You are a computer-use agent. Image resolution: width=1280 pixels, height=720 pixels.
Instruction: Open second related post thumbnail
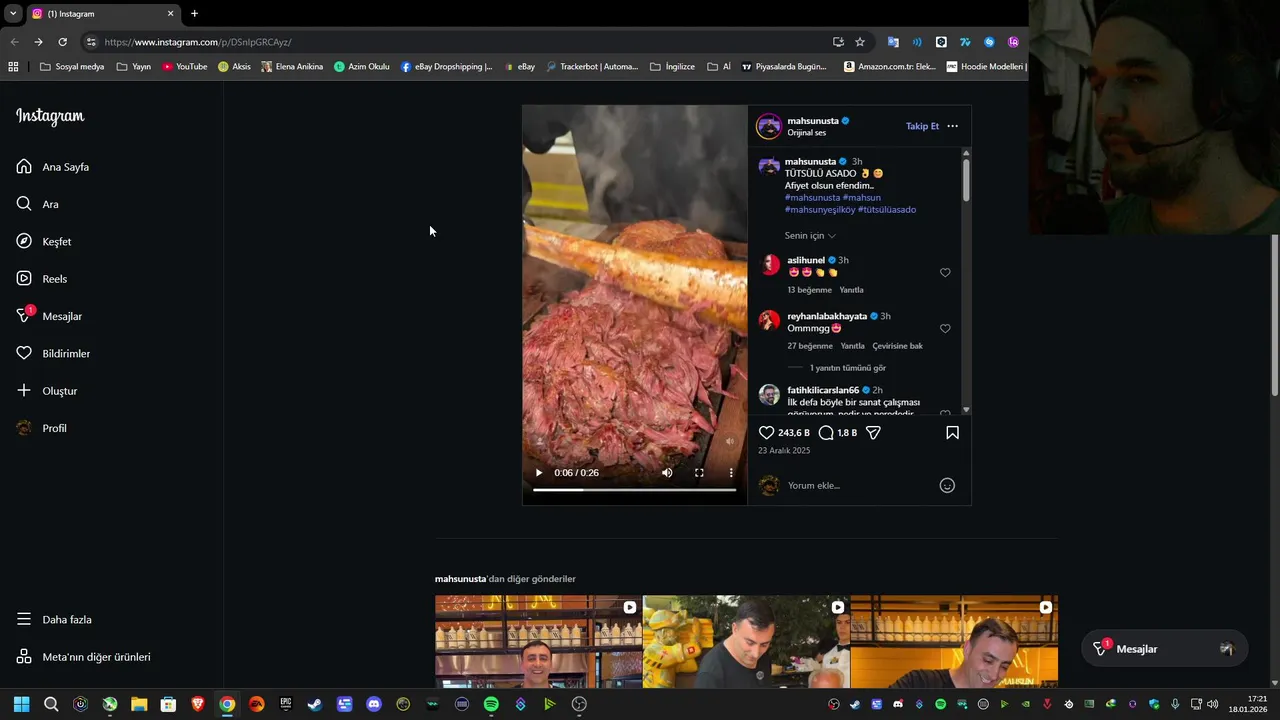[x=746, y=642]
